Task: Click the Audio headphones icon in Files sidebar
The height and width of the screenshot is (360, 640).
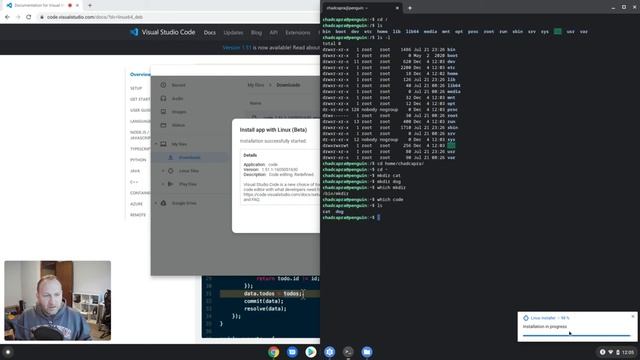Action: tap(163, 98)
